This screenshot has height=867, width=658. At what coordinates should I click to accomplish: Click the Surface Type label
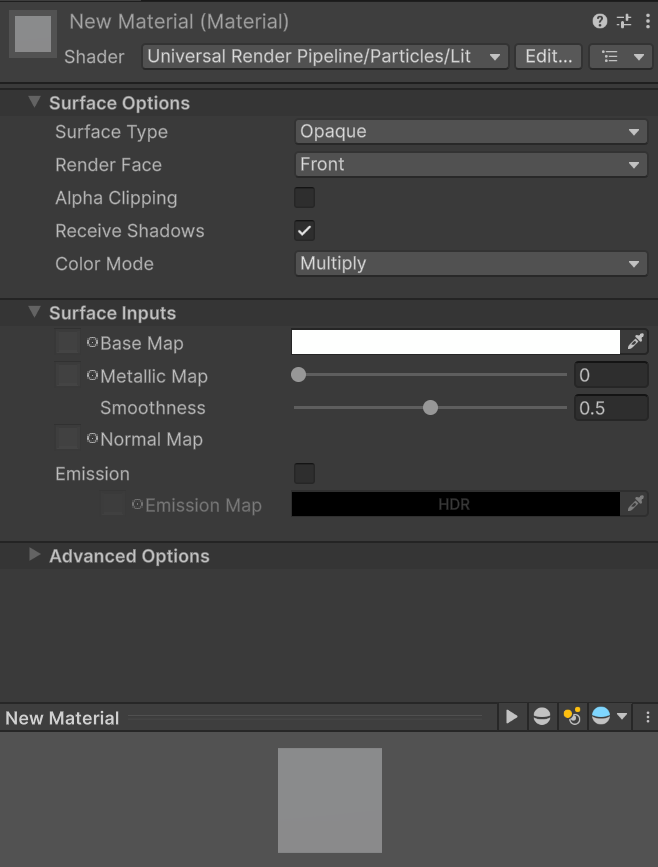click(111, 132)
